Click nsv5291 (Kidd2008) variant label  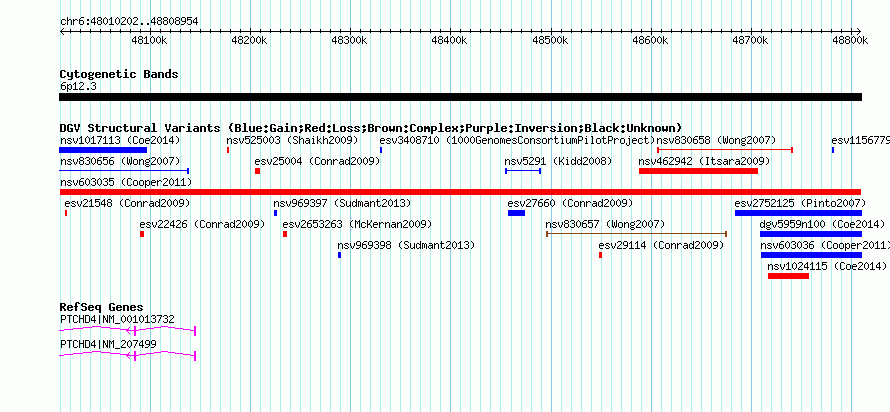click(x=559, y=161)
